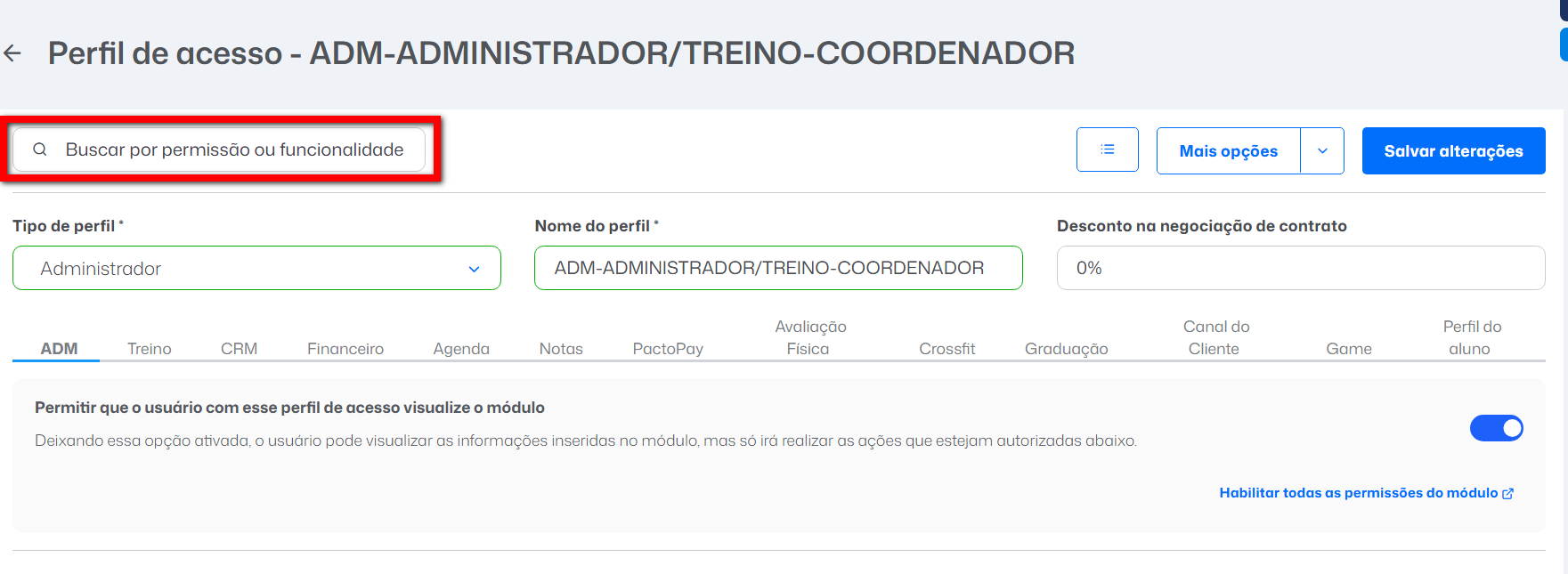Click the Desconto na negociação field
The width and height of the screenshot is (1568, 574).
pyautogui.click(x=1301, y=268)
